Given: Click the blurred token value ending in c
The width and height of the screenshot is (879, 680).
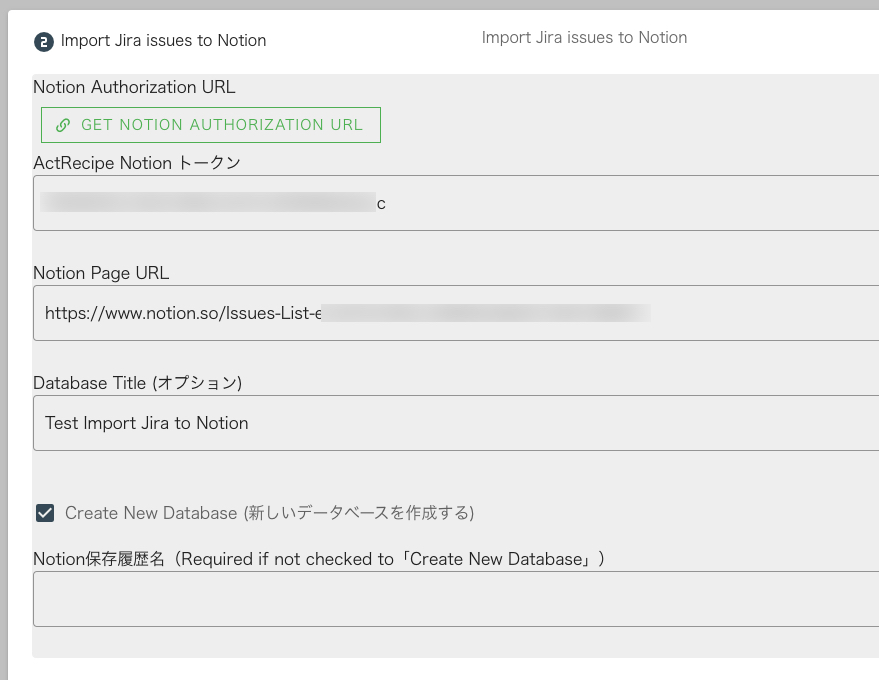Looking at the screenshot, I should coord(212,203).
